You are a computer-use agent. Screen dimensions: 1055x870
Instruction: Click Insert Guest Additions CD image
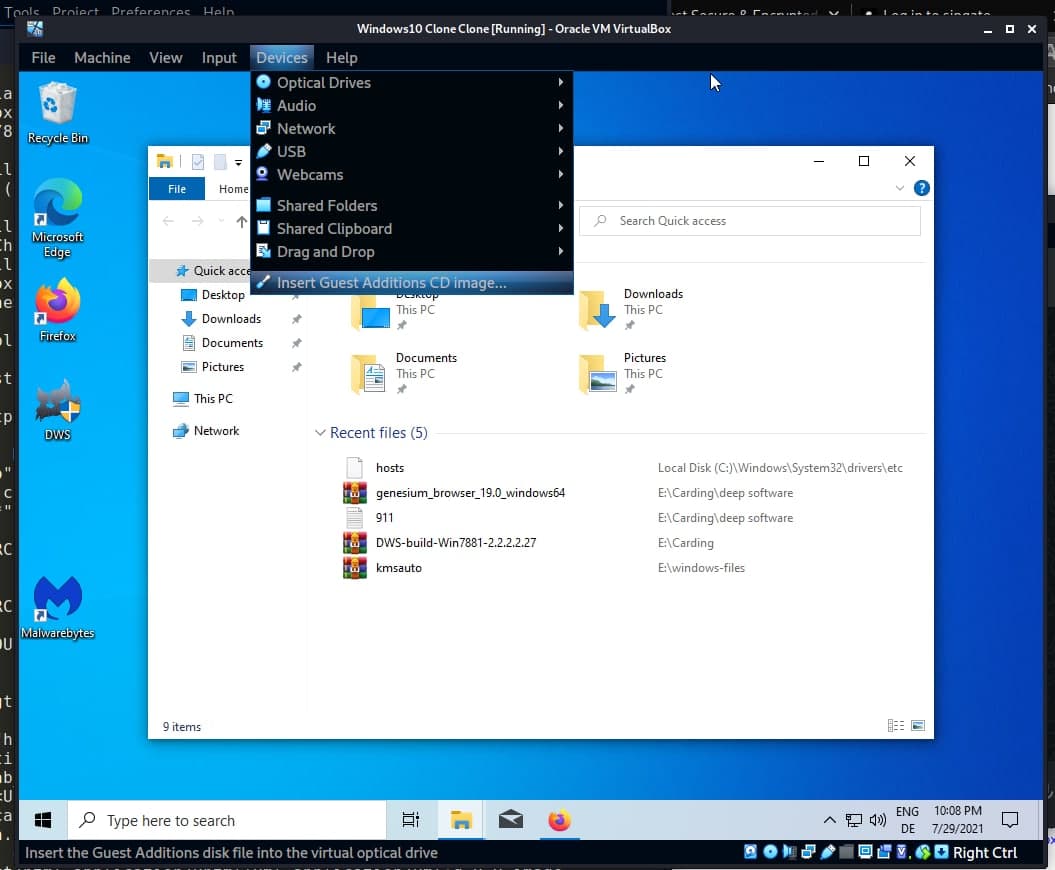[412, 283]
